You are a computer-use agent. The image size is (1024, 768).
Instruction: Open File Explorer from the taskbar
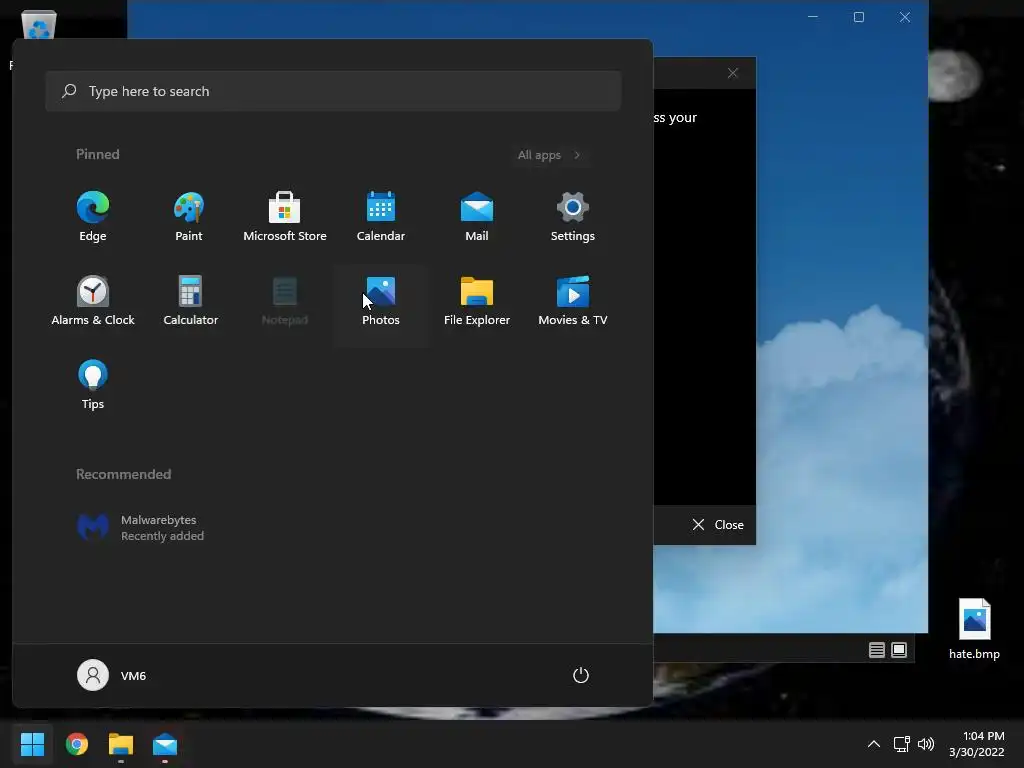tap(121, 744)
